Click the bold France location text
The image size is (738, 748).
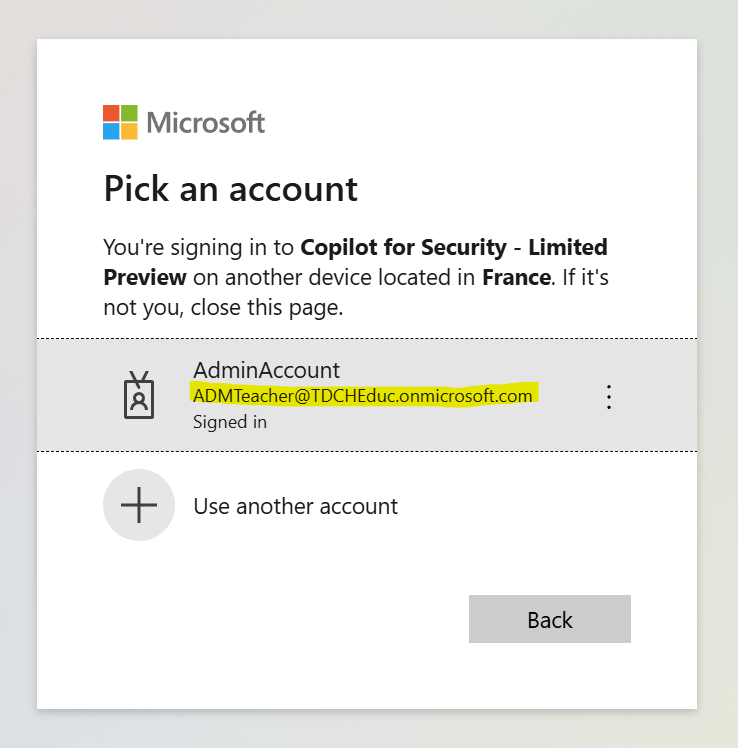(517, 277)
